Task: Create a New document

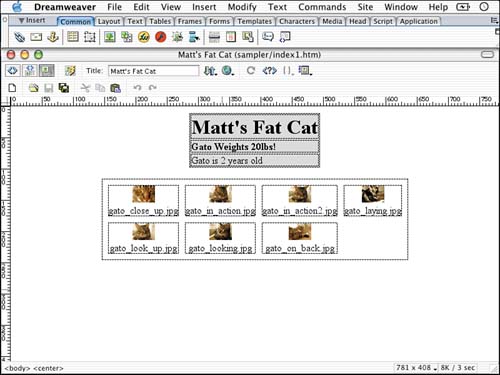Action: coord(12,88)
